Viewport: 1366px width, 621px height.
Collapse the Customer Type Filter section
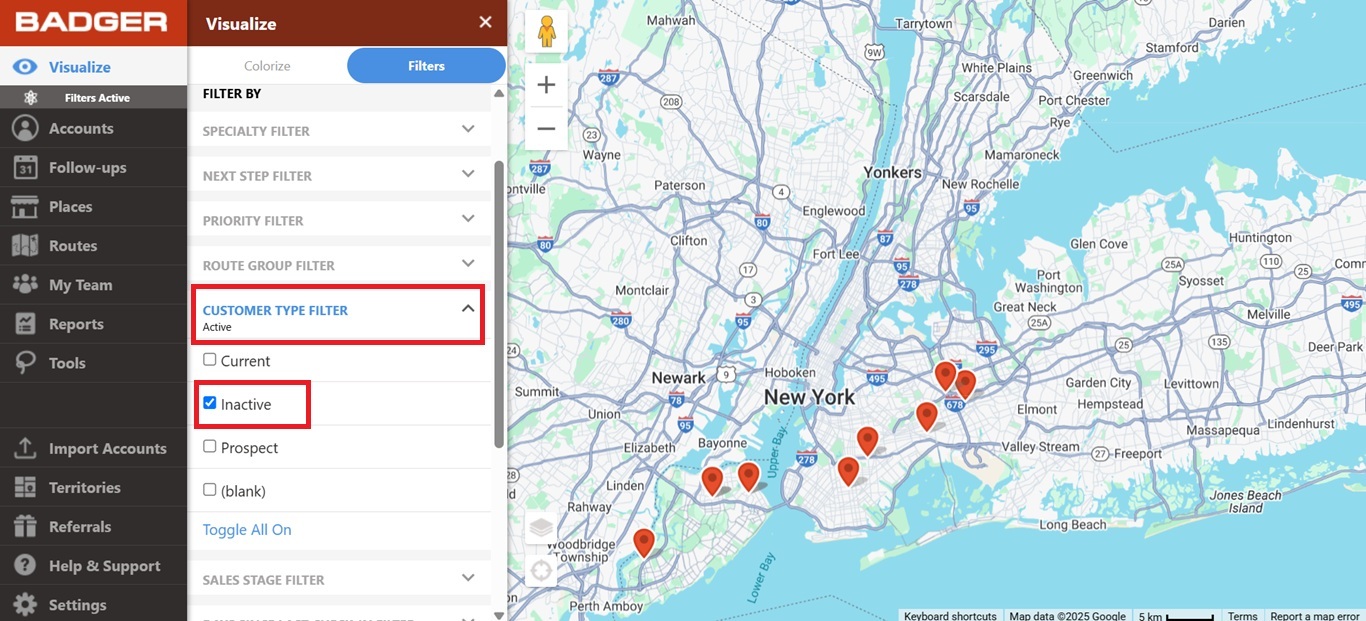coord(339,315)
